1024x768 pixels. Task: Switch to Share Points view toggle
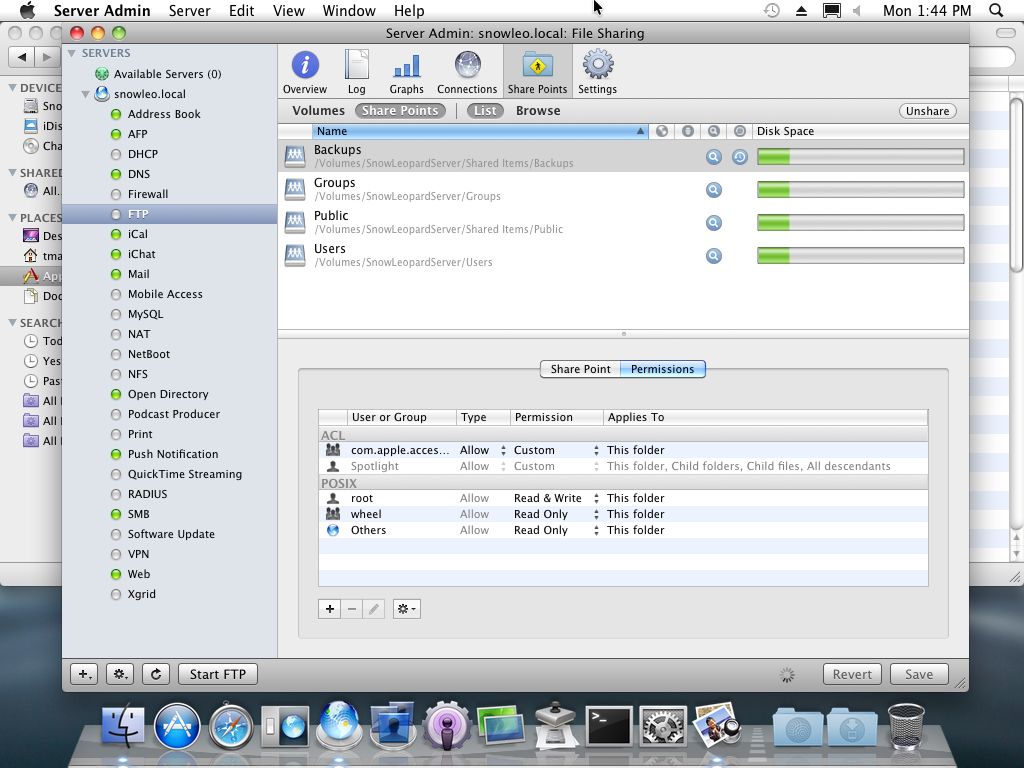click(400, 110)
